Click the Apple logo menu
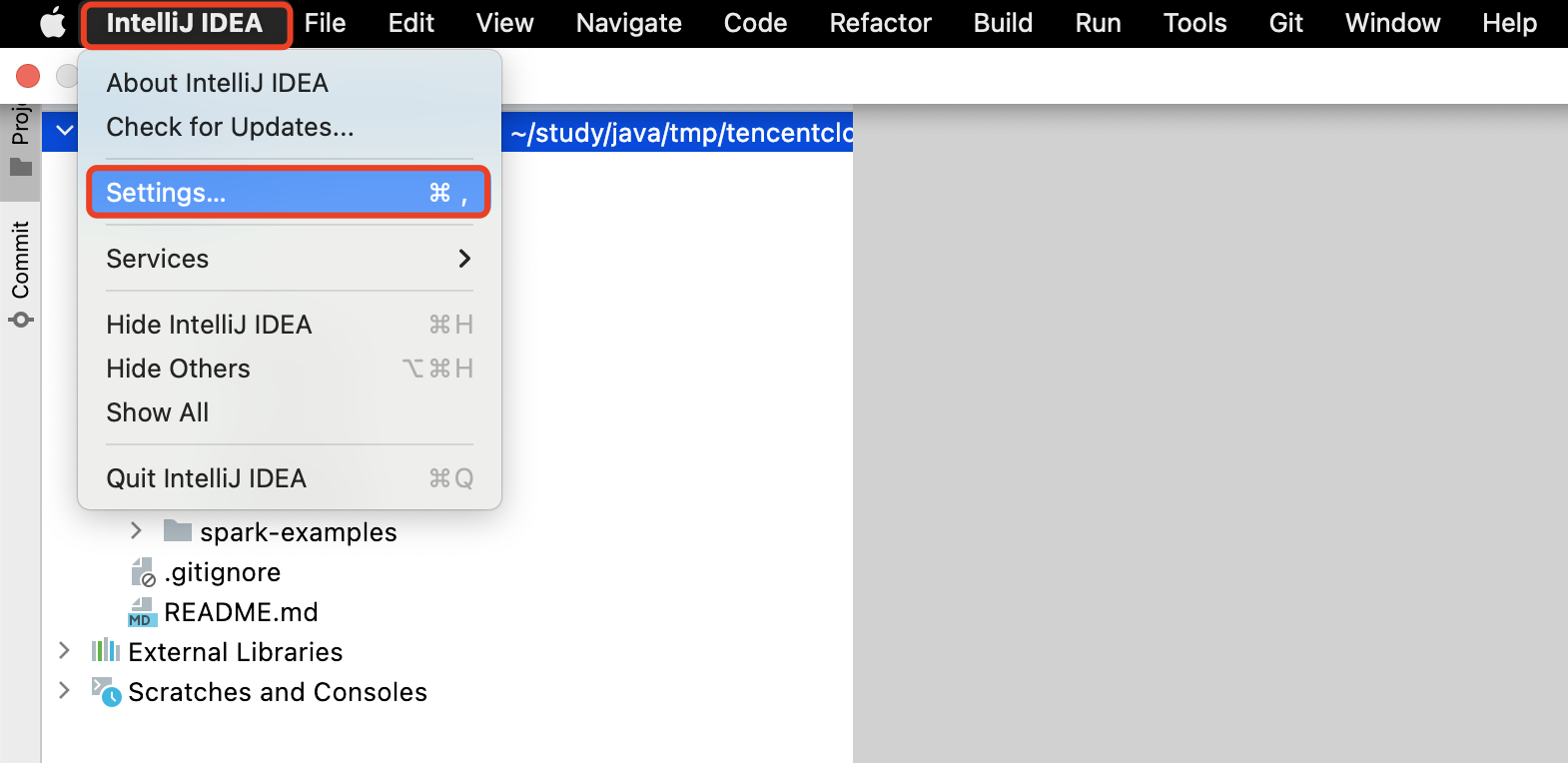This screenshot has width=1568, height=763. (x=52, y=23)
